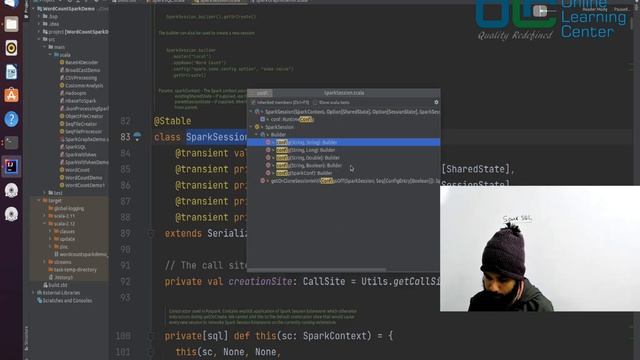The image size is (640, 360).
Task: Launch Rhythmbox from the dock
Action: pyautogui.click(x=11, y=48)
